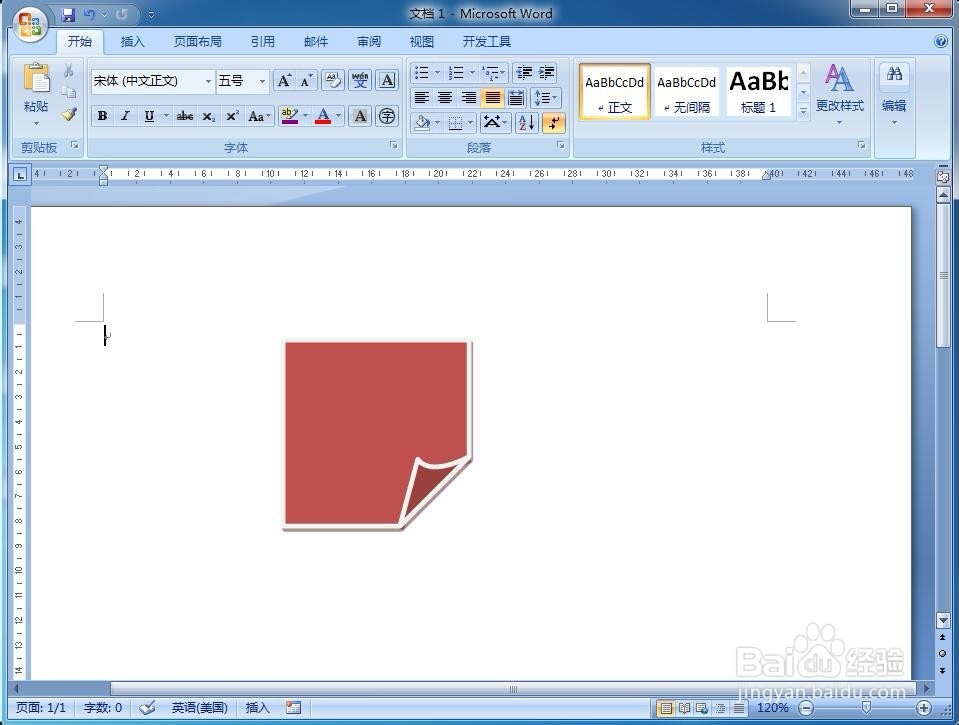Screen dimensions: 959x725
Task: Switch to 页面布局 tab
Action: 198,42
